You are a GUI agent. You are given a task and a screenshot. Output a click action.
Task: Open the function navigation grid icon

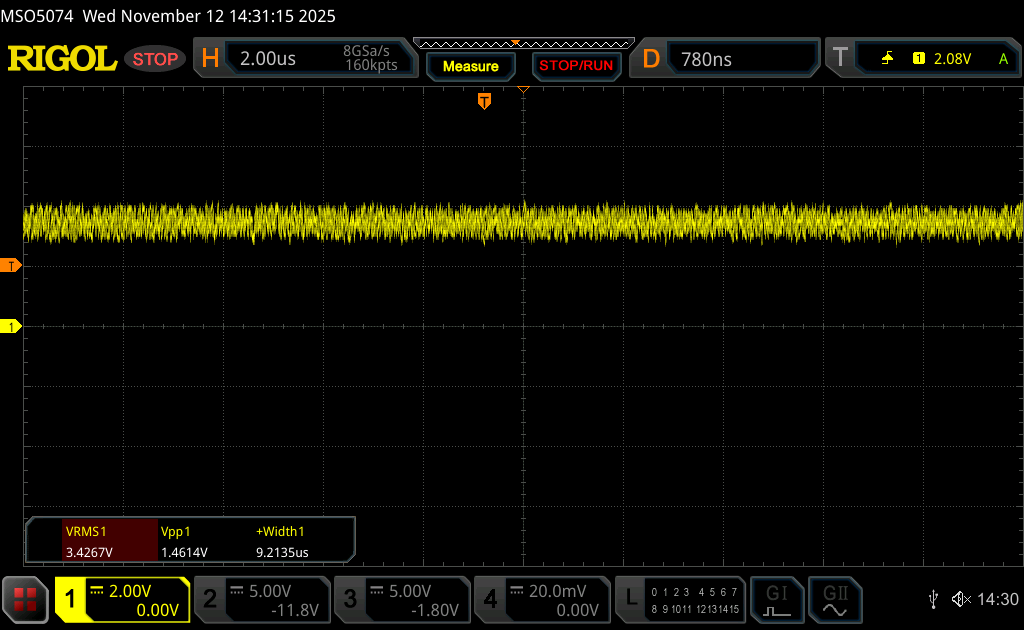pos(25,599)
